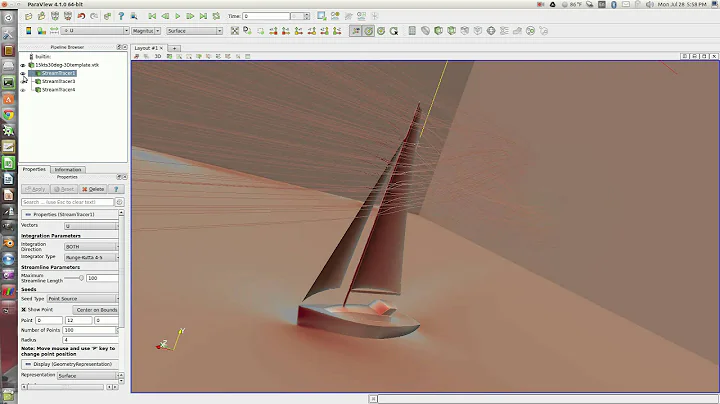Select 15kts30deg-3Dtemplate.vtk source

pos(67,65)
